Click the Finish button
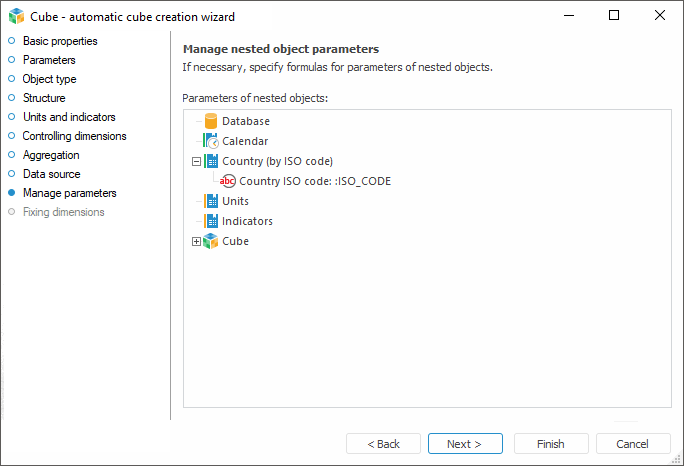The image size is (684, 466). tap(550, 444)
